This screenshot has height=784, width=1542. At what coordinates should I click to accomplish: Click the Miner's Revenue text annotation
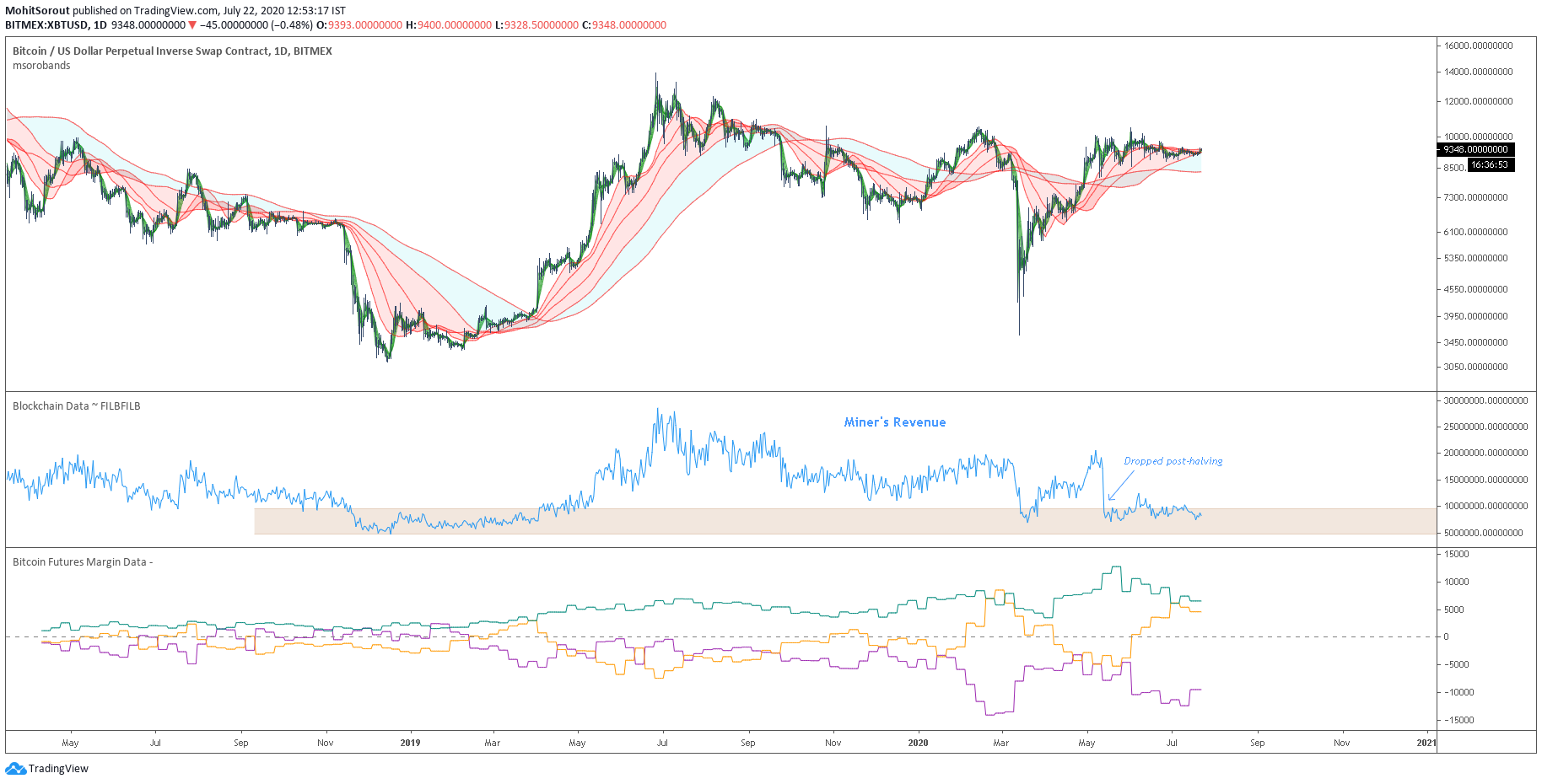894,422
